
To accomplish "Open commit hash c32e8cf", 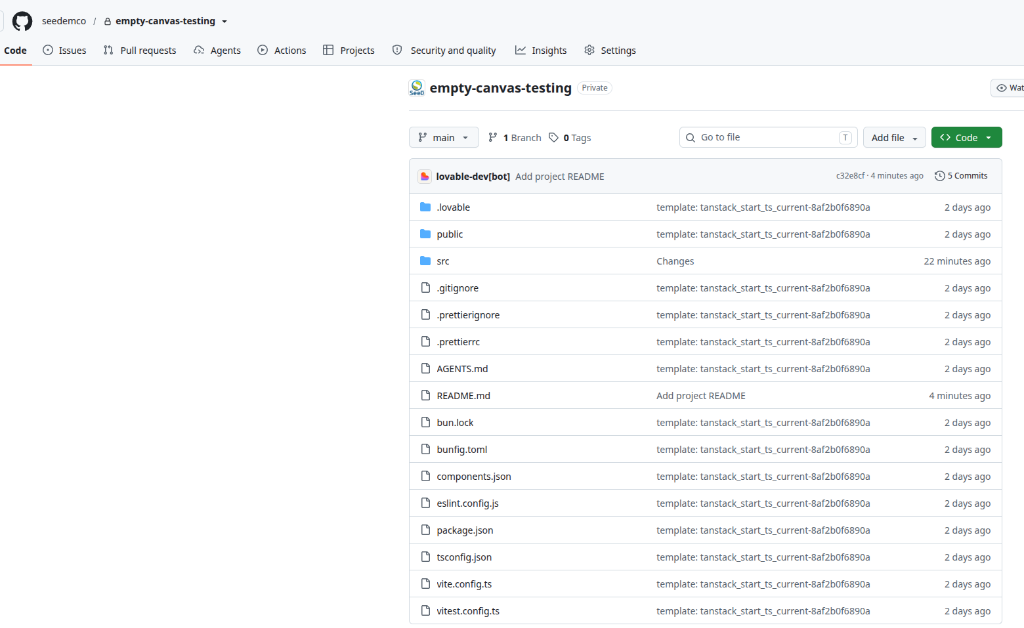I will 850,176.
